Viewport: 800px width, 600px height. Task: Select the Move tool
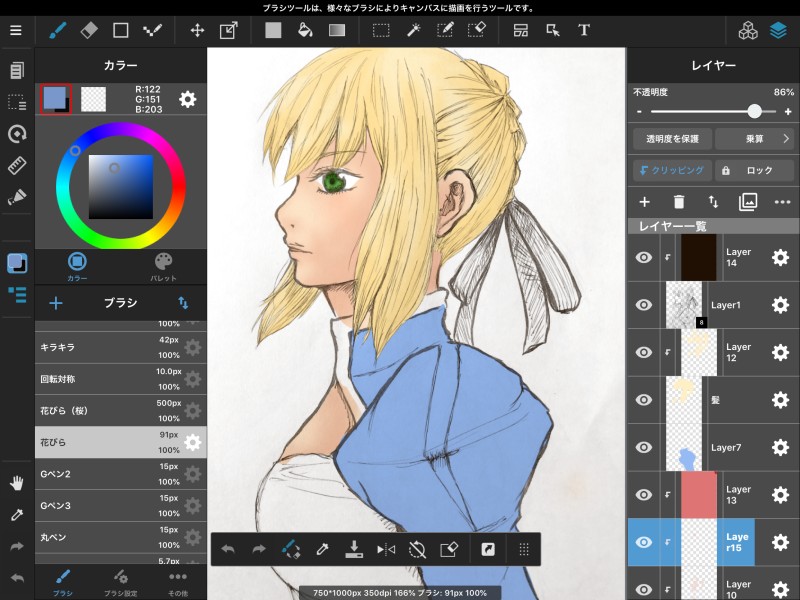point(197,31)
